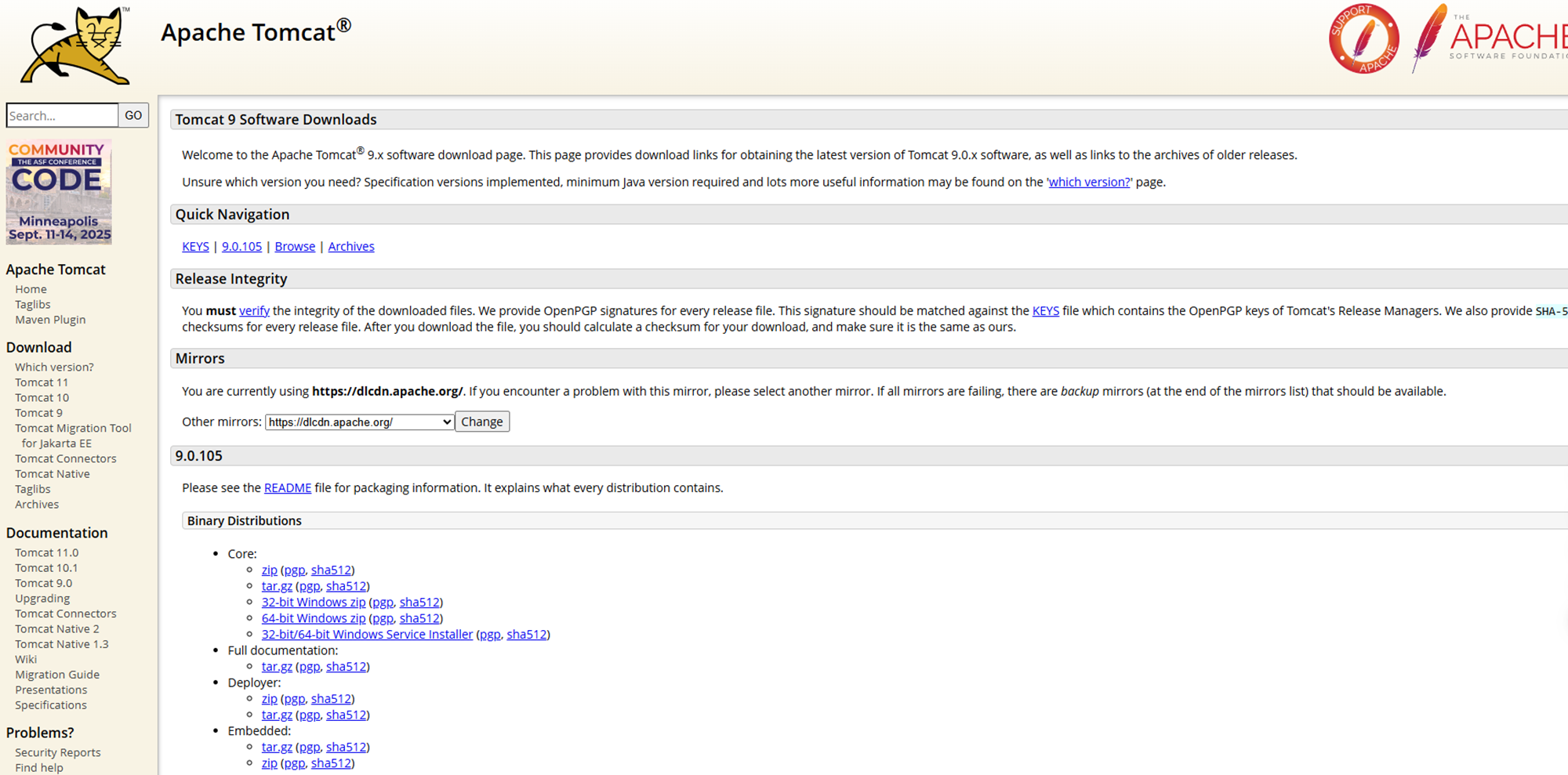The height and width of the screenshot is (775, 1568).
Task: Open 'Which version?' sidebar link
Action: coord(54,367)
